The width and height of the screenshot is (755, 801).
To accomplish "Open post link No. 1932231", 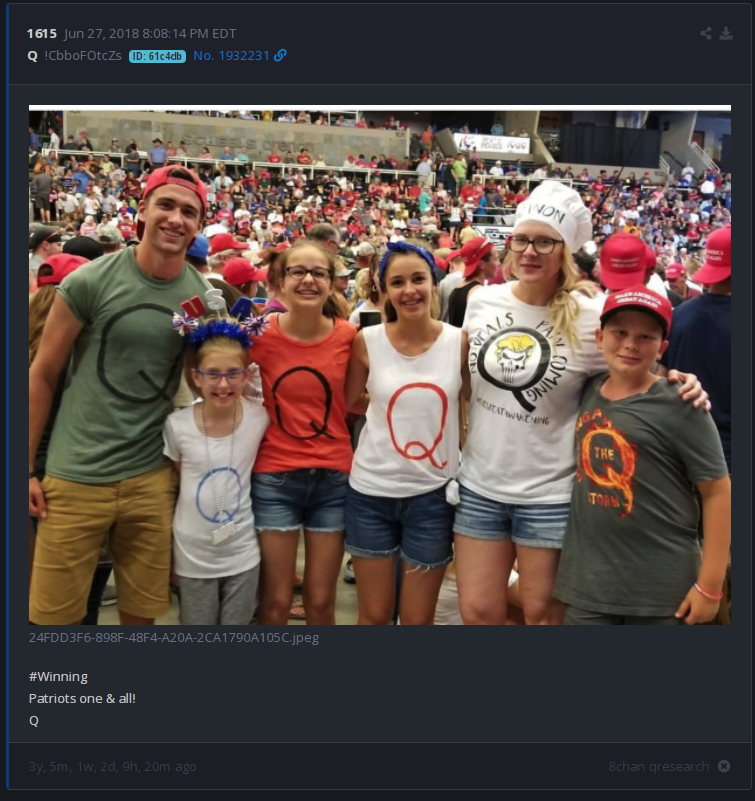I will click(x=231, y=56).
